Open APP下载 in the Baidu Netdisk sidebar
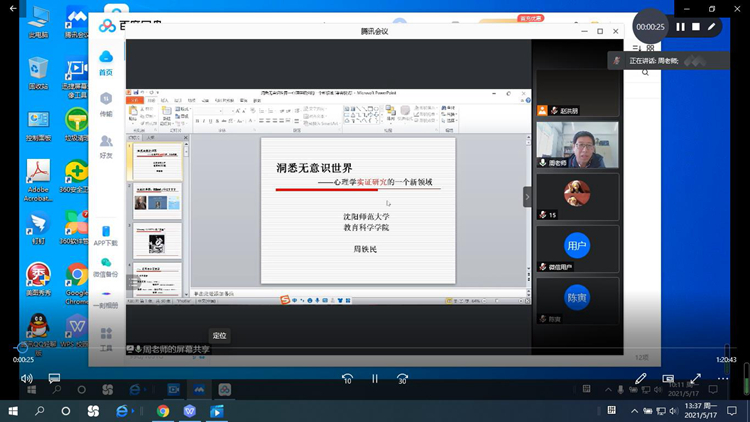Image resolution: width=750 pixels, height=422 pixels. point(106,236)
